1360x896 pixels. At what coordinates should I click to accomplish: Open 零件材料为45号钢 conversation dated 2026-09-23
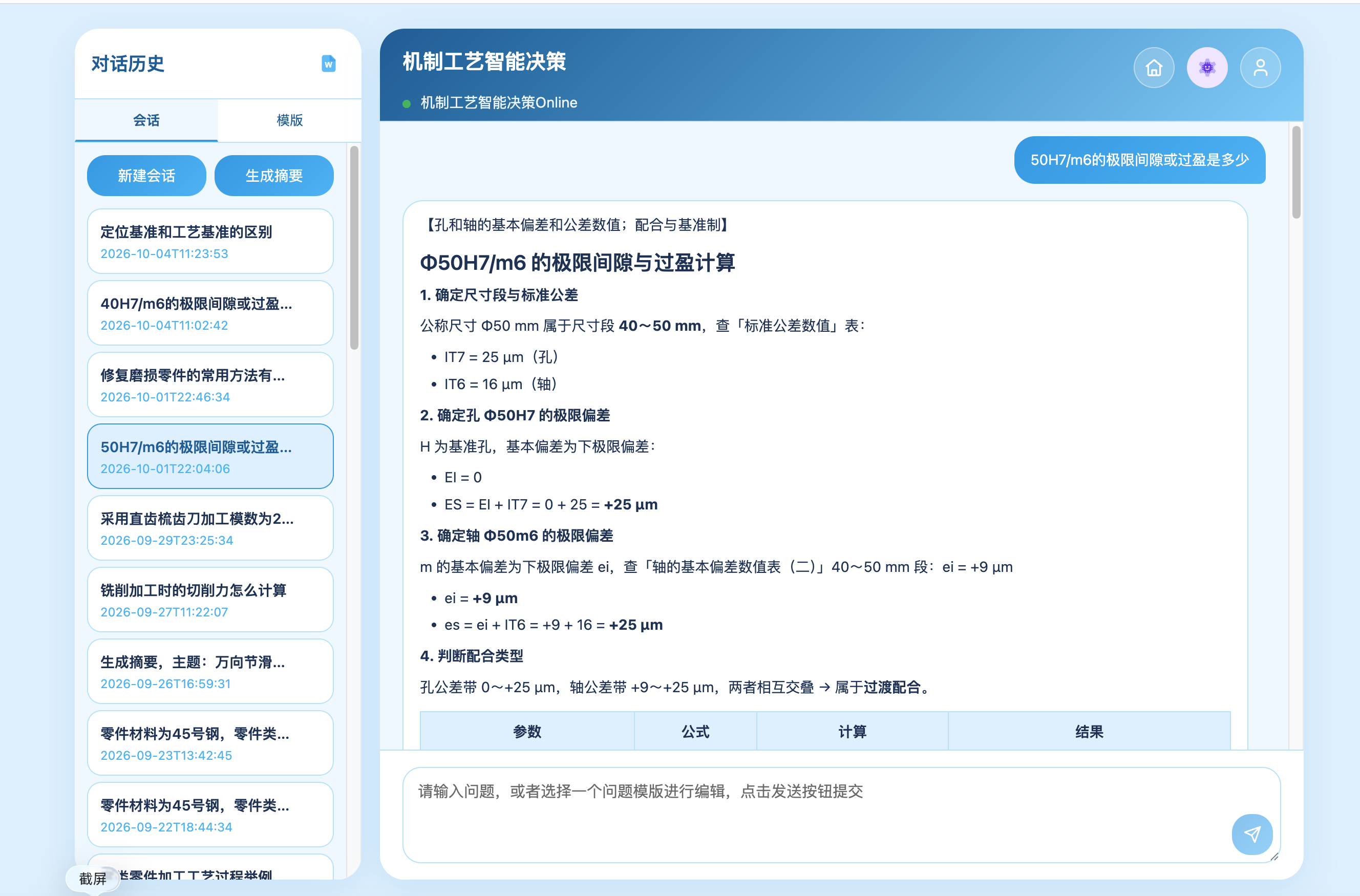(x=210, y=743)
